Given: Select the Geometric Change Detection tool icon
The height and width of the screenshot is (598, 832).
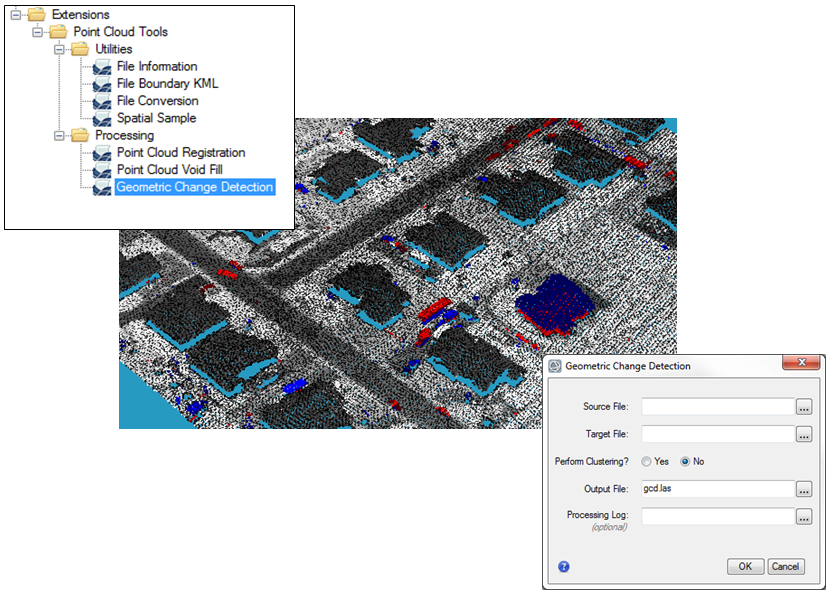Looking at the screenshot, I should coord(100,187).
